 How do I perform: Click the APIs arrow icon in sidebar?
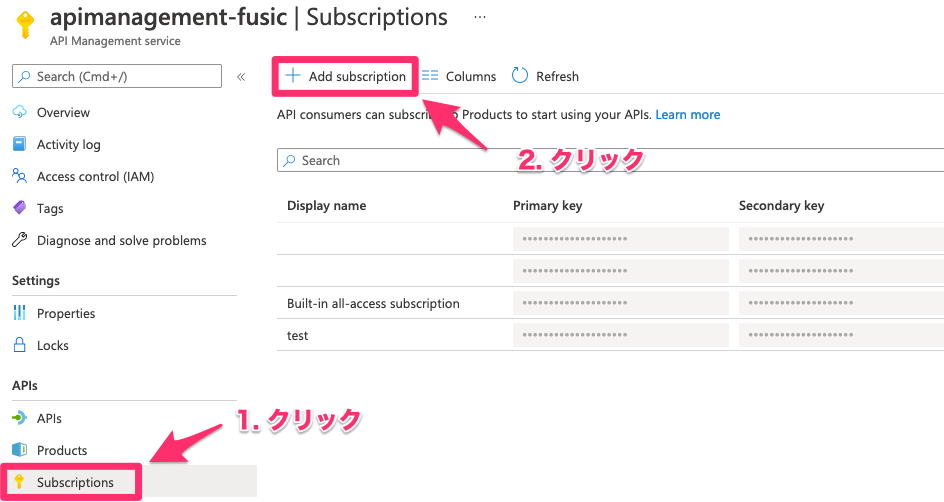coord(19,418)
